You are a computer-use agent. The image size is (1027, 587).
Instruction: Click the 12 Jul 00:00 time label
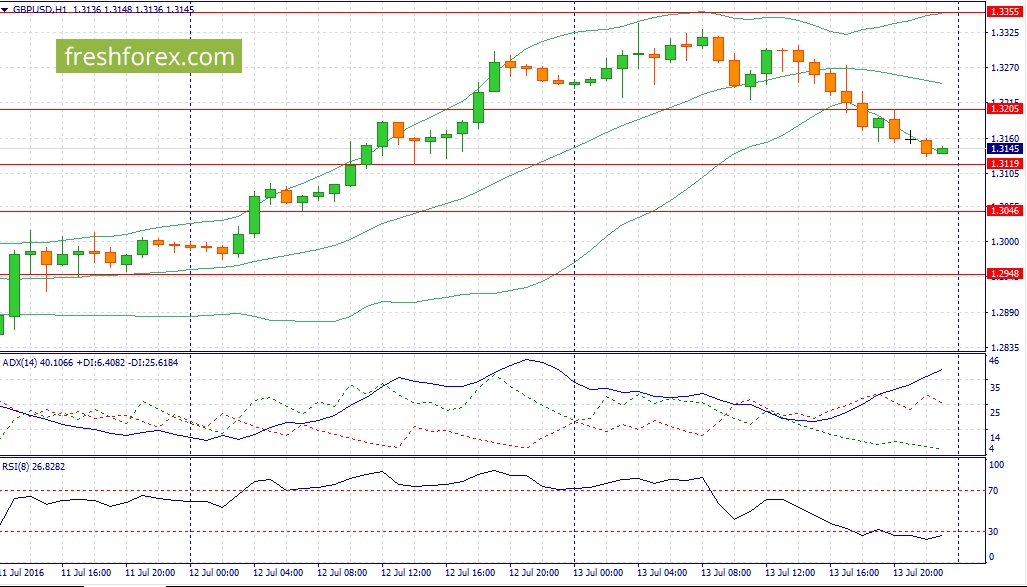215,573
